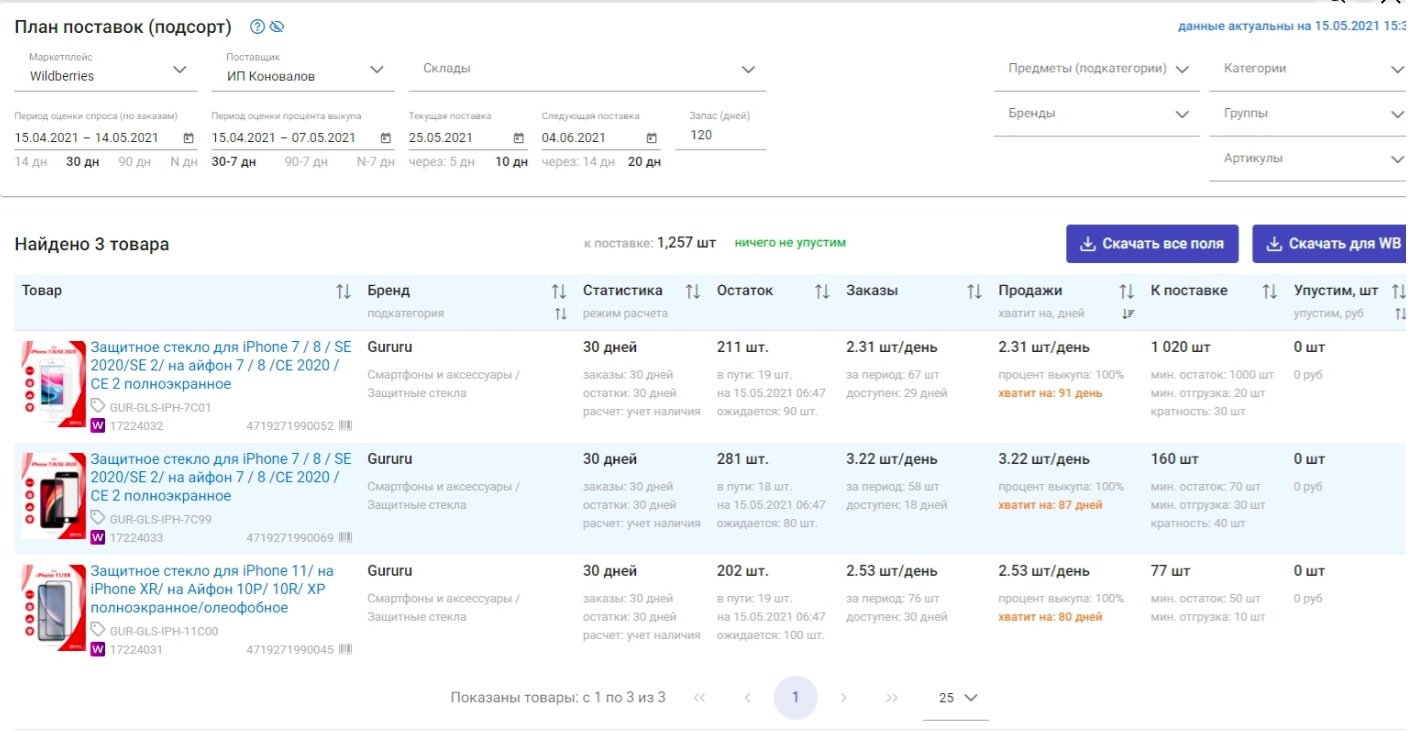Toggle the hide eye icon near title
Screen dimensions: 1410x733
tap(277, 27)
